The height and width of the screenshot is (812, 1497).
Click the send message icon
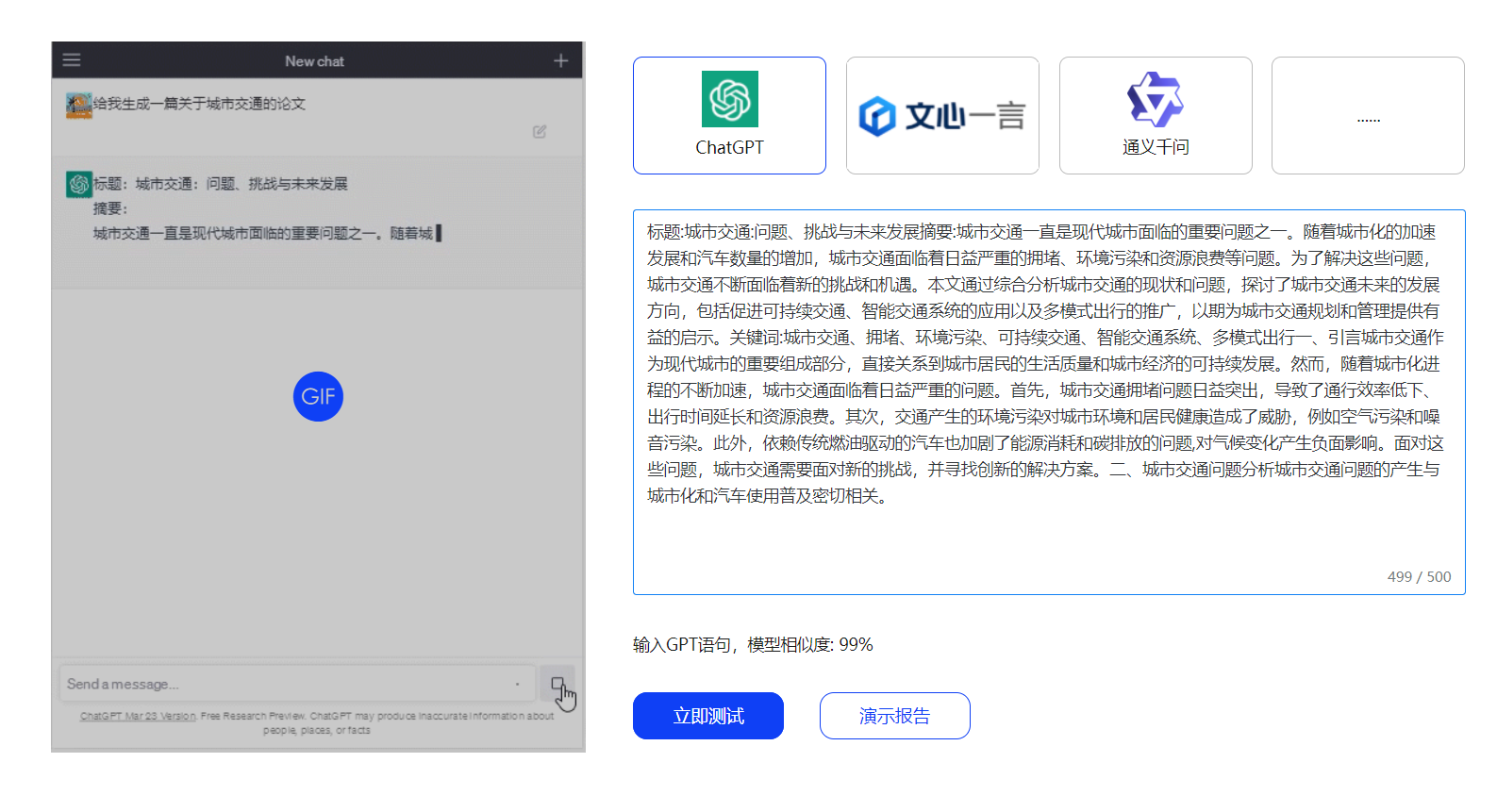(x=558, y=684)
